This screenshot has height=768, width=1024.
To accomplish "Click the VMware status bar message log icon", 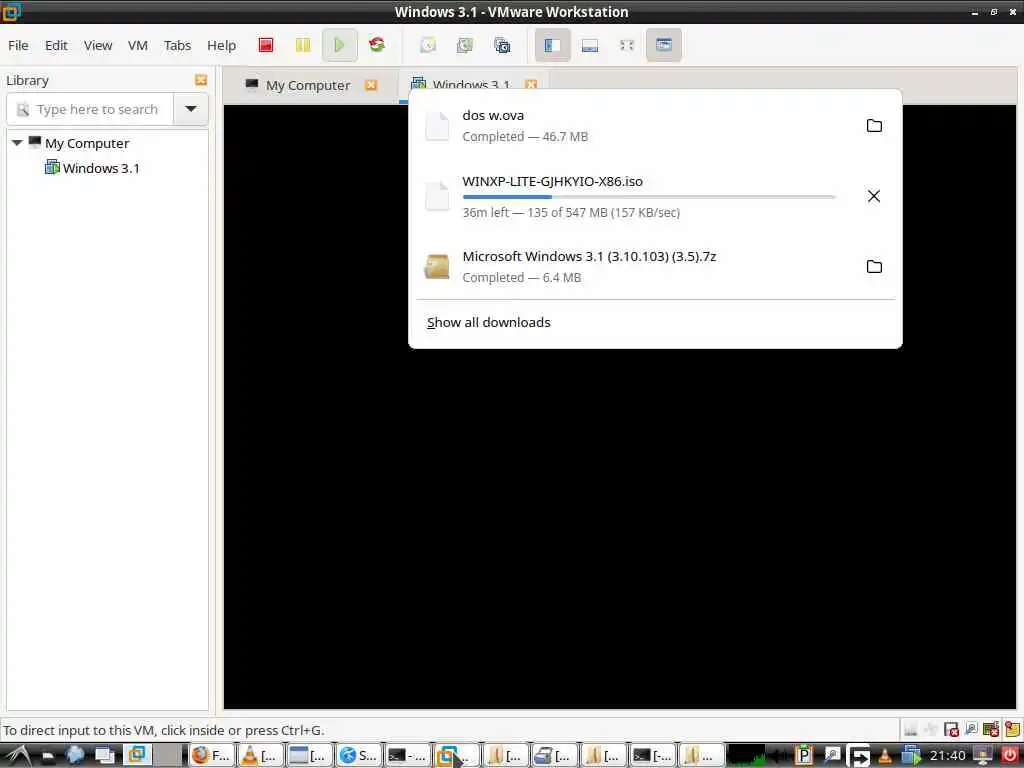I will coord(1013,729).
